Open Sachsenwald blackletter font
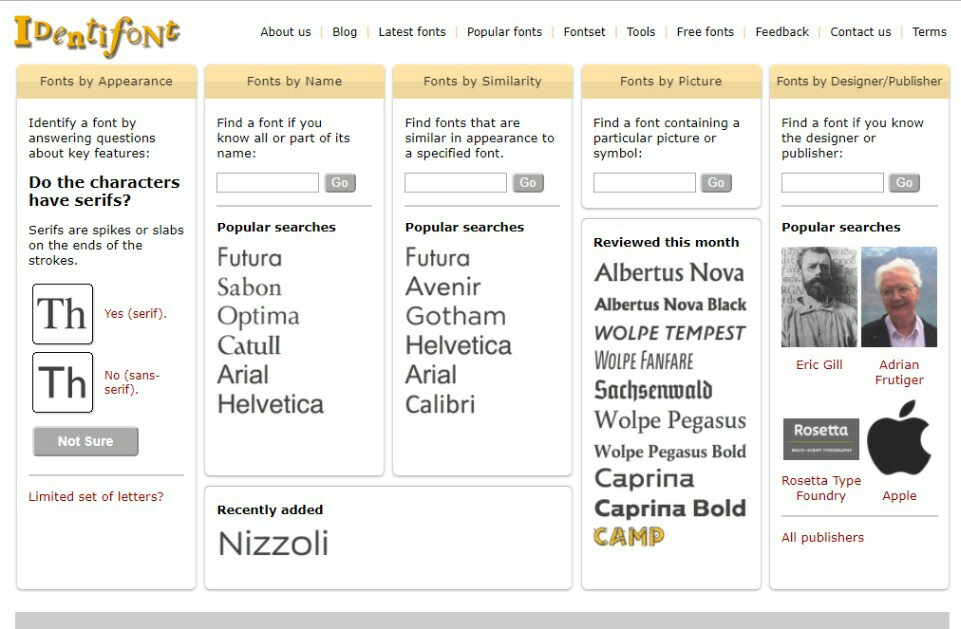This screenshot has width=961, height=629. [x=653, y=390]
